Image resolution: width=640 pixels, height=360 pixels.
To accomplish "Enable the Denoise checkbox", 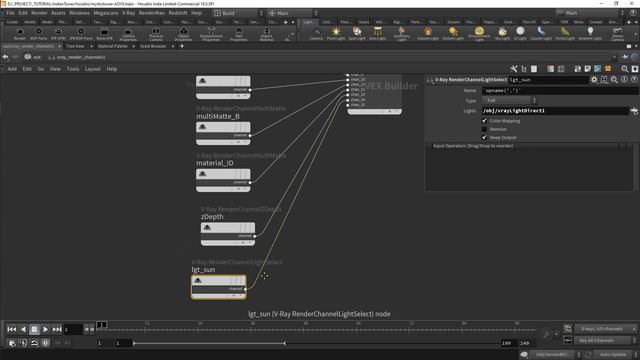I will pos(484,129).
